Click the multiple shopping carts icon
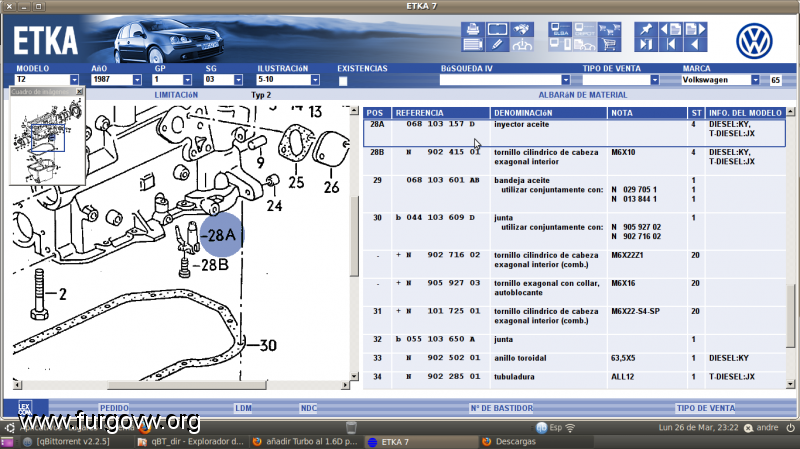The image size is (800, 449). click(609, 29)
